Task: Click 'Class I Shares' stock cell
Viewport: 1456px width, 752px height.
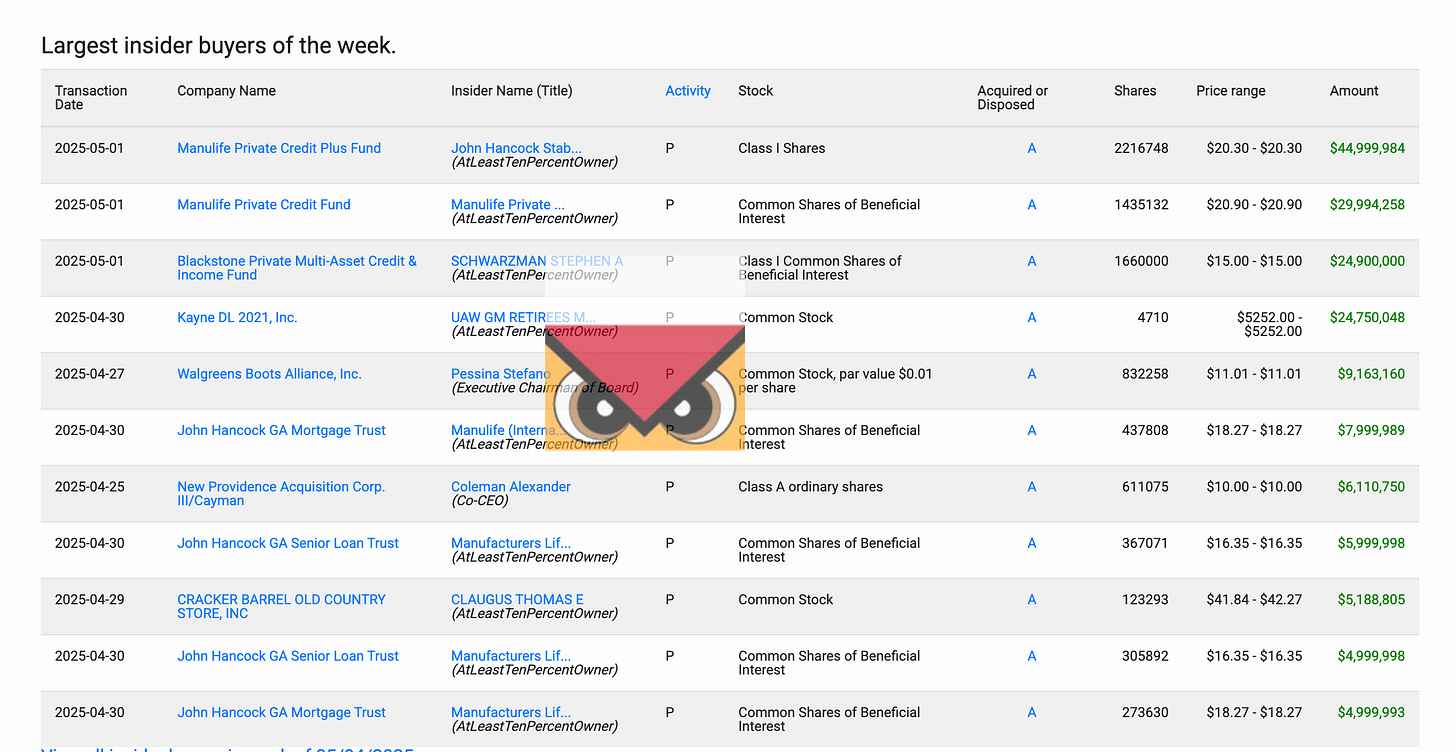Action: click(782, 148)
